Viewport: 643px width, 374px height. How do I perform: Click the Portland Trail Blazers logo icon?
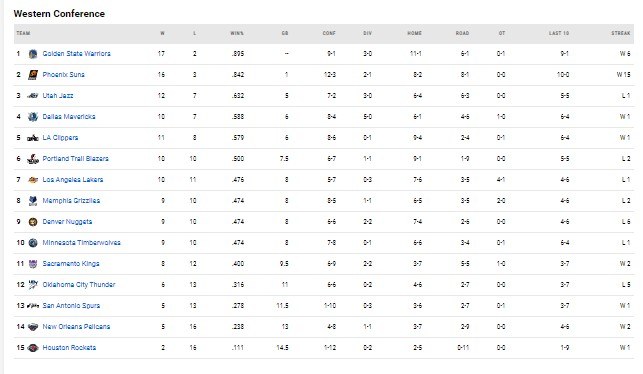tap(33, 159)
